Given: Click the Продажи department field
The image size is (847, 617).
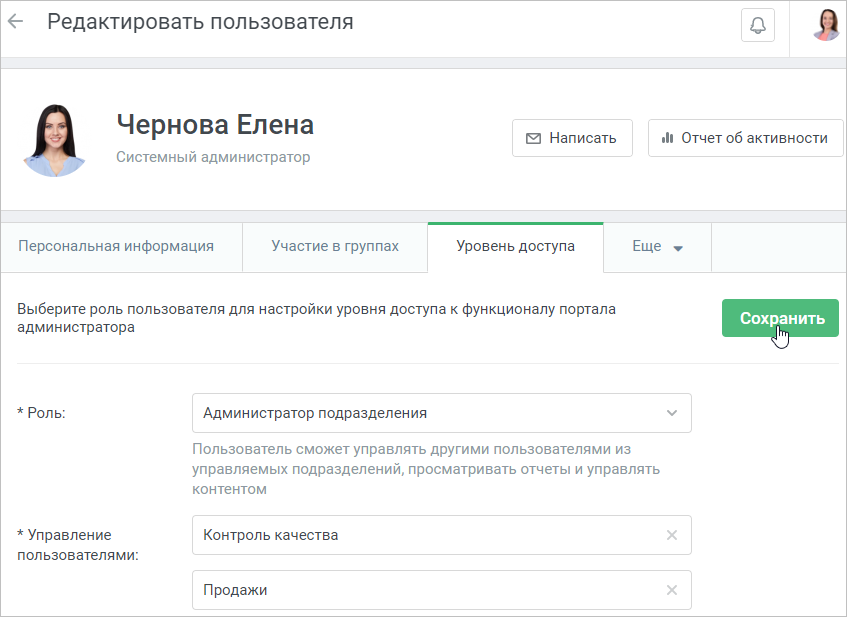Looking at the screenshot, I should pos(441,590).
